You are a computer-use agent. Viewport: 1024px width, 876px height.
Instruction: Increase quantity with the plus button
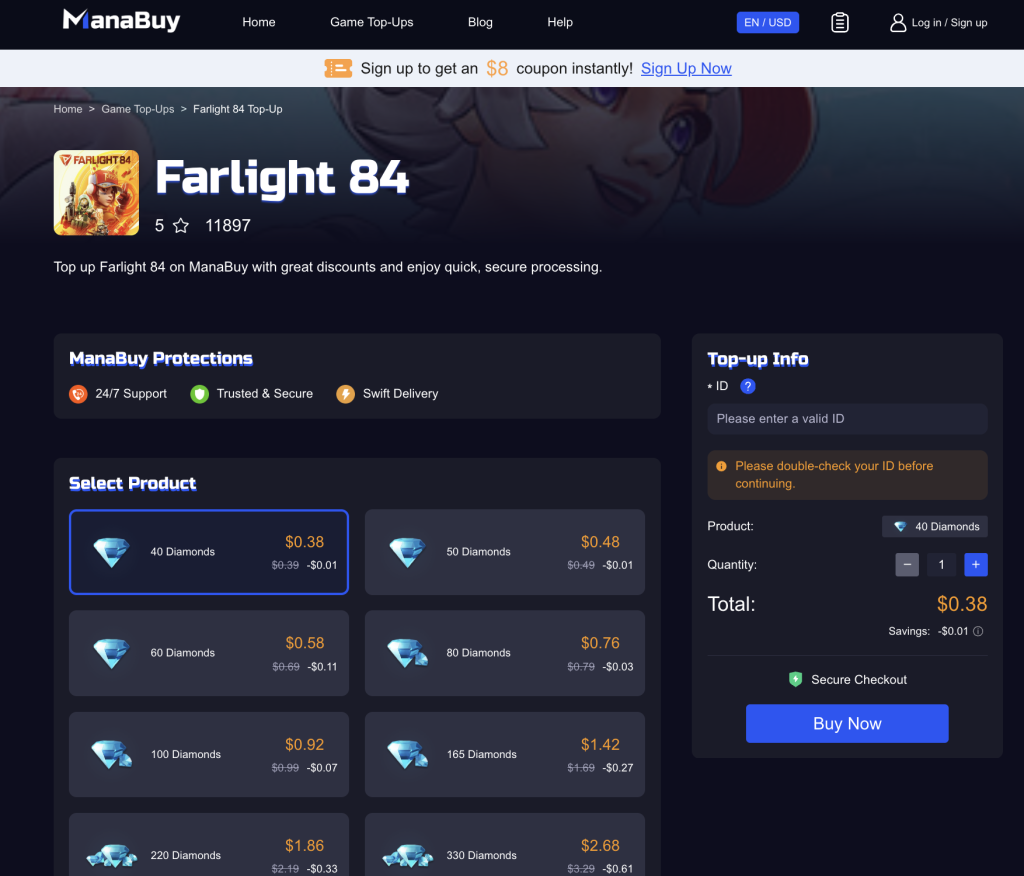tap(976, 564)
